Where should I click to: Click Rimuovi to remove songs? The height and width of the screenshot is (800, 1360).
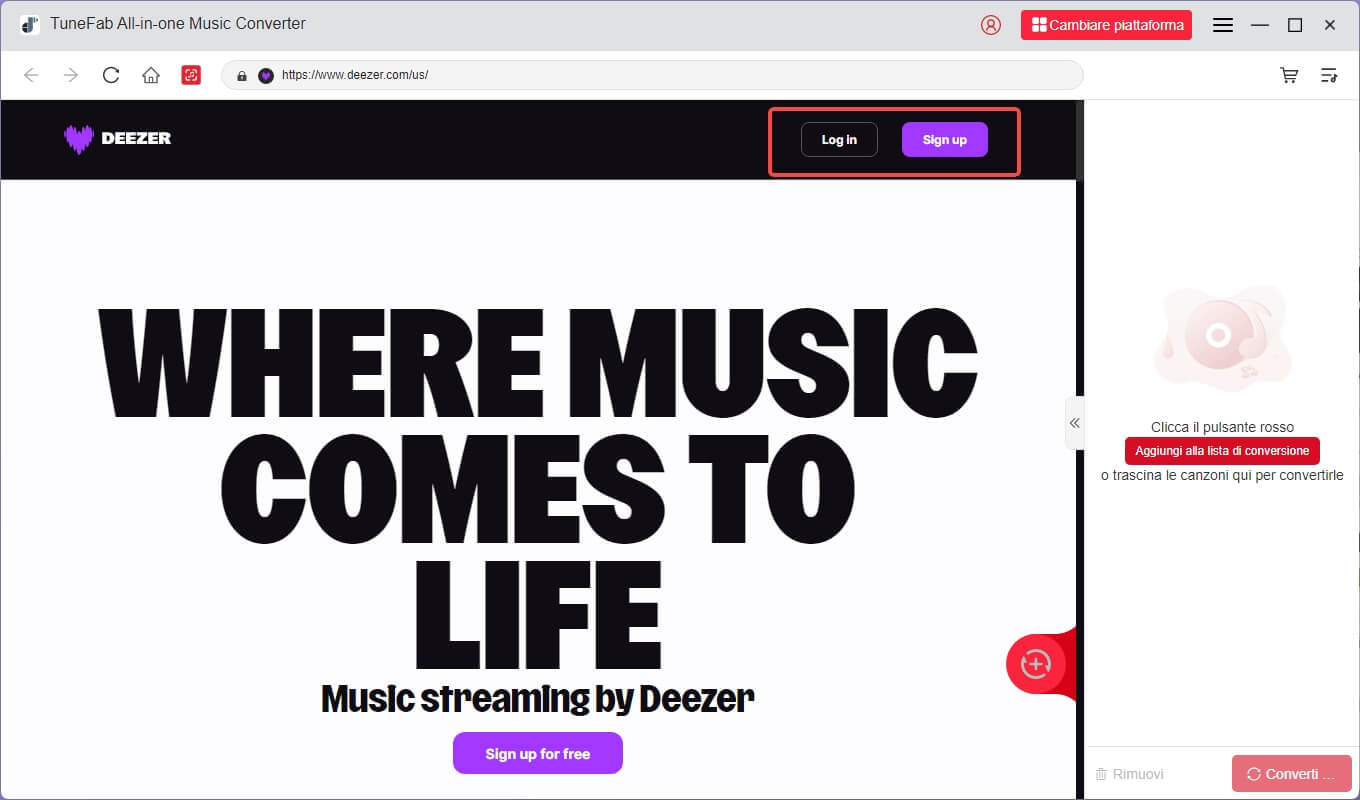pos(1130,774)
